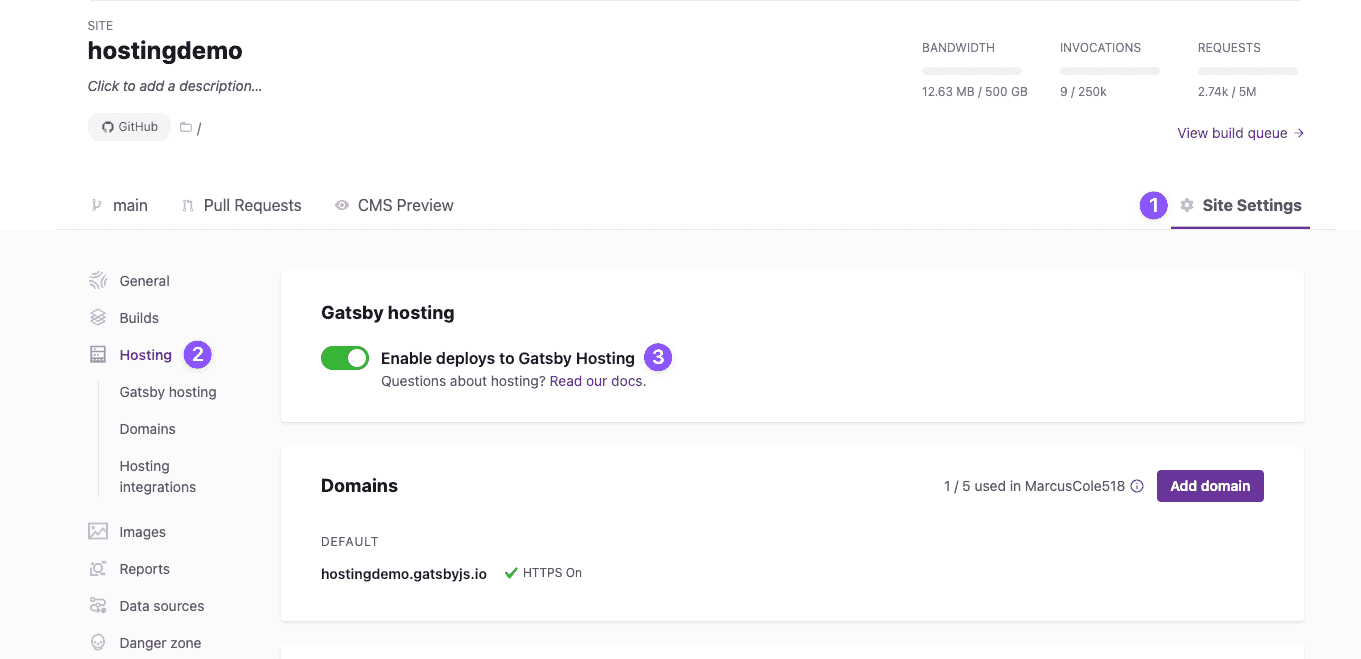Click the Builds stack icon
This screenshot has width=1361, height=659.
click(x=98, y=318)
